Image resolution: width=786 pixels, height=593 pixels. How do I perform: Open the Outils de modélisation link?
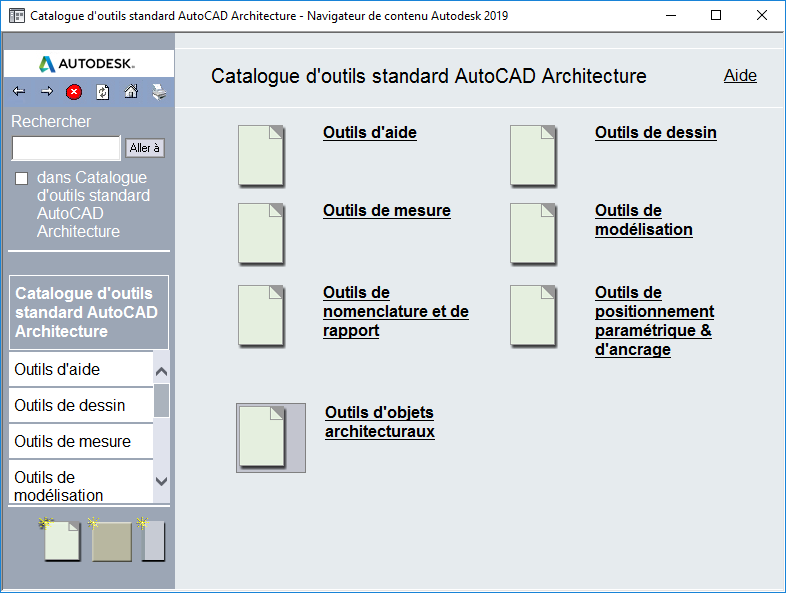tap(643, 220)
